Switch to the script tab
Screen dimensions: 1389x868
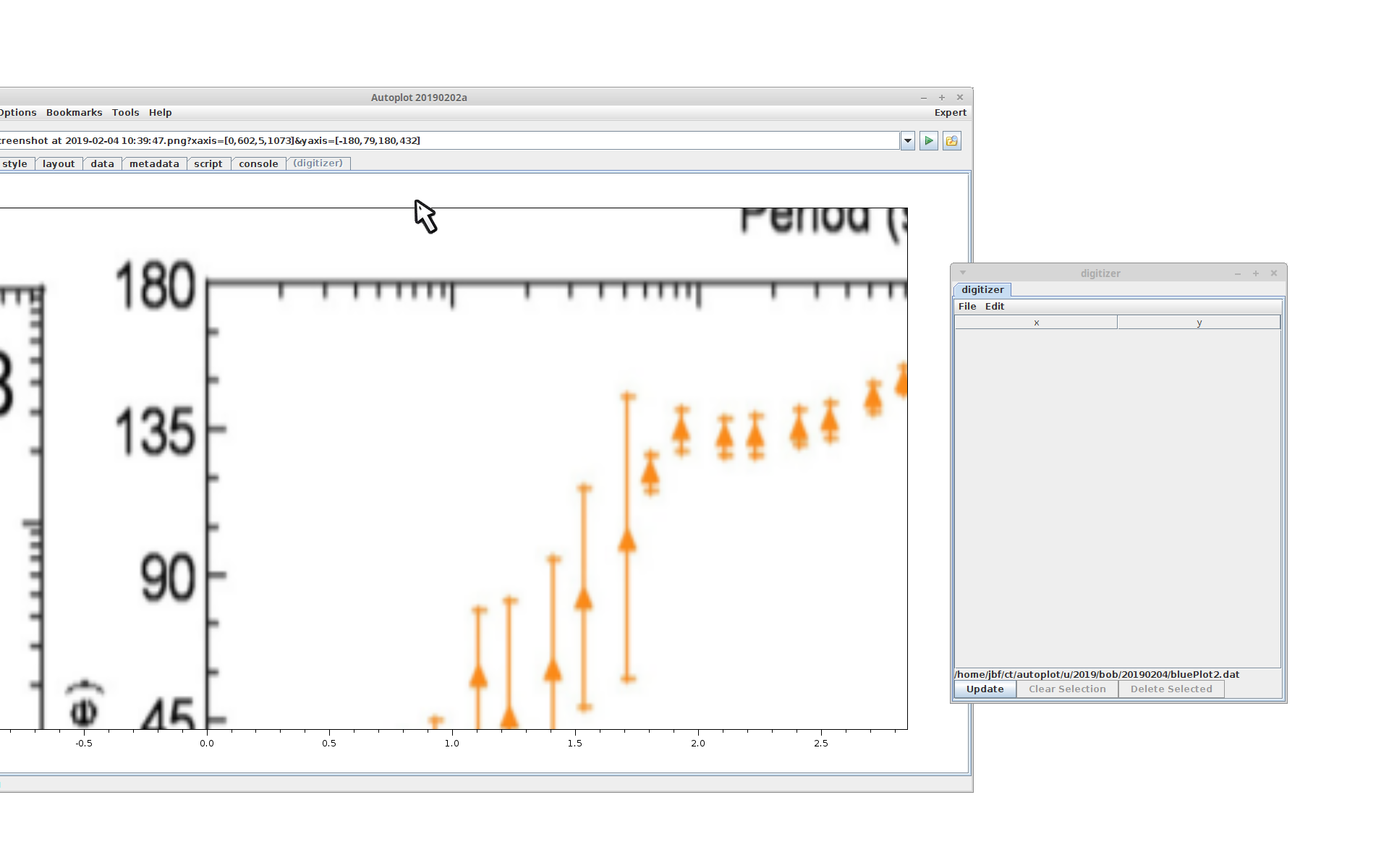click(208, 164)
